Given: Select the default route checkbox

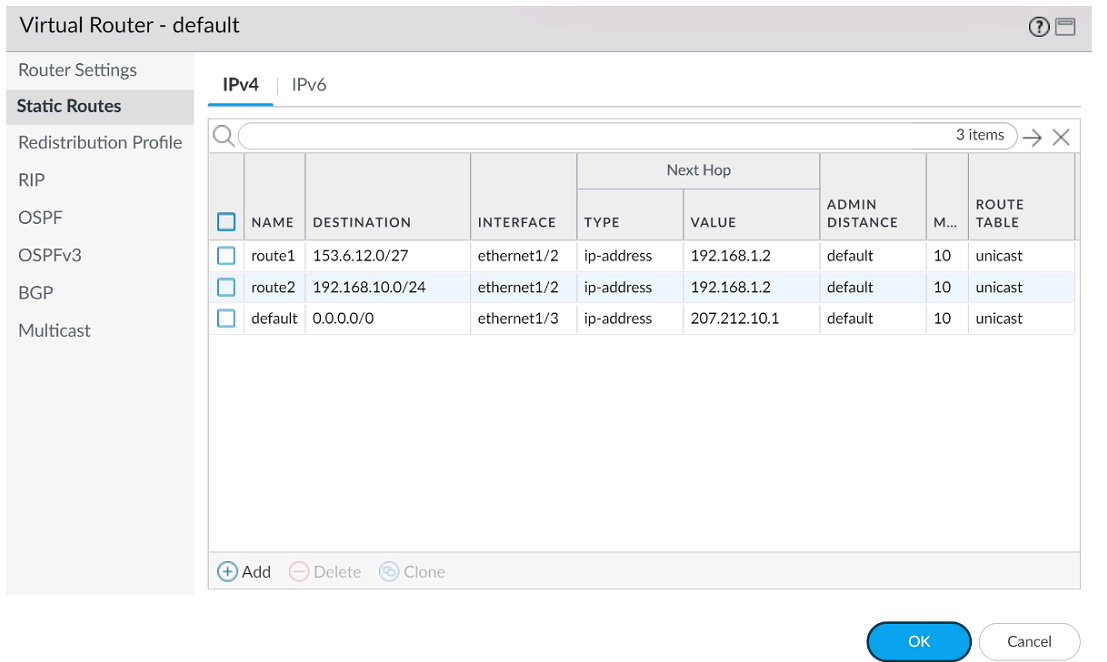Looking at the screenshot, I should 226,318.
